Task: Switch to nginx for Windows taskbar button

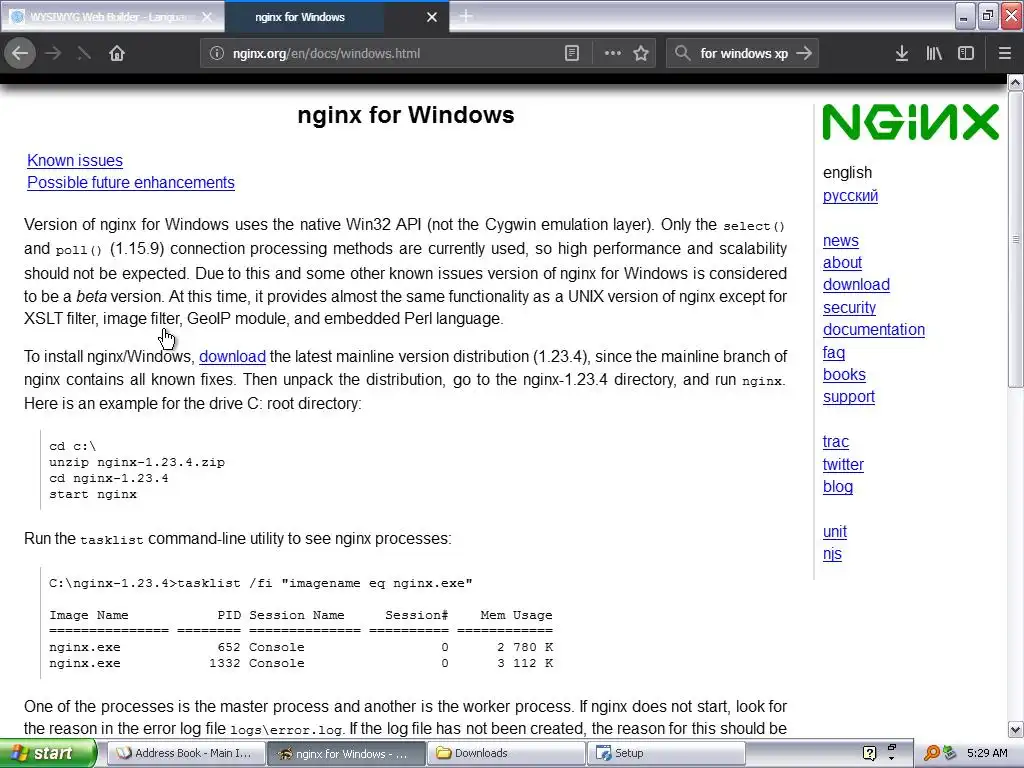Action: coord(346,754)
